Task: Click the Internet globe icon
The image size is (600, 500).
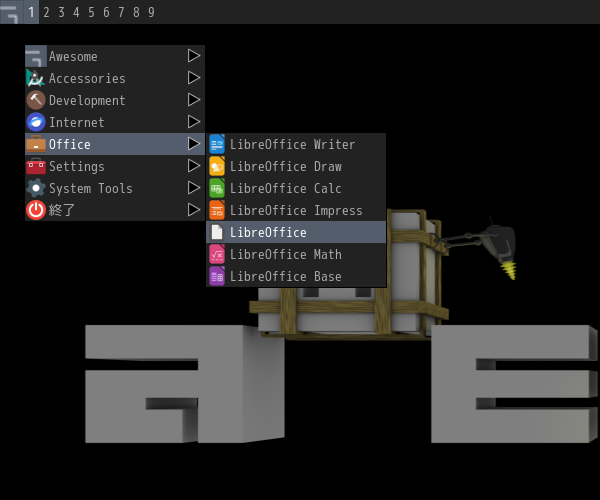Action: [x=36, y=122]
